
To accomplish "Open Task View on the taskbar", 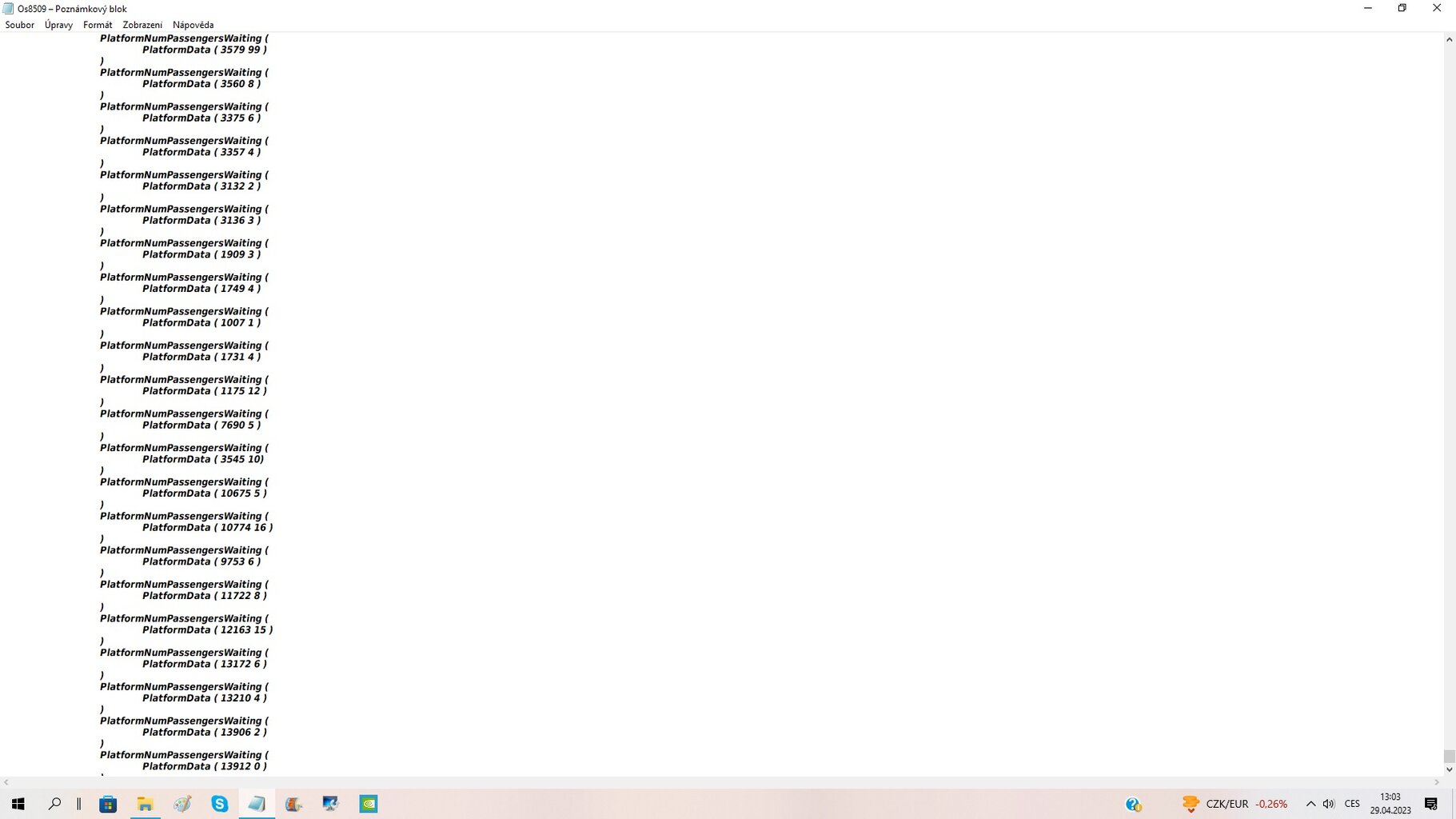I will pos(79,804).
